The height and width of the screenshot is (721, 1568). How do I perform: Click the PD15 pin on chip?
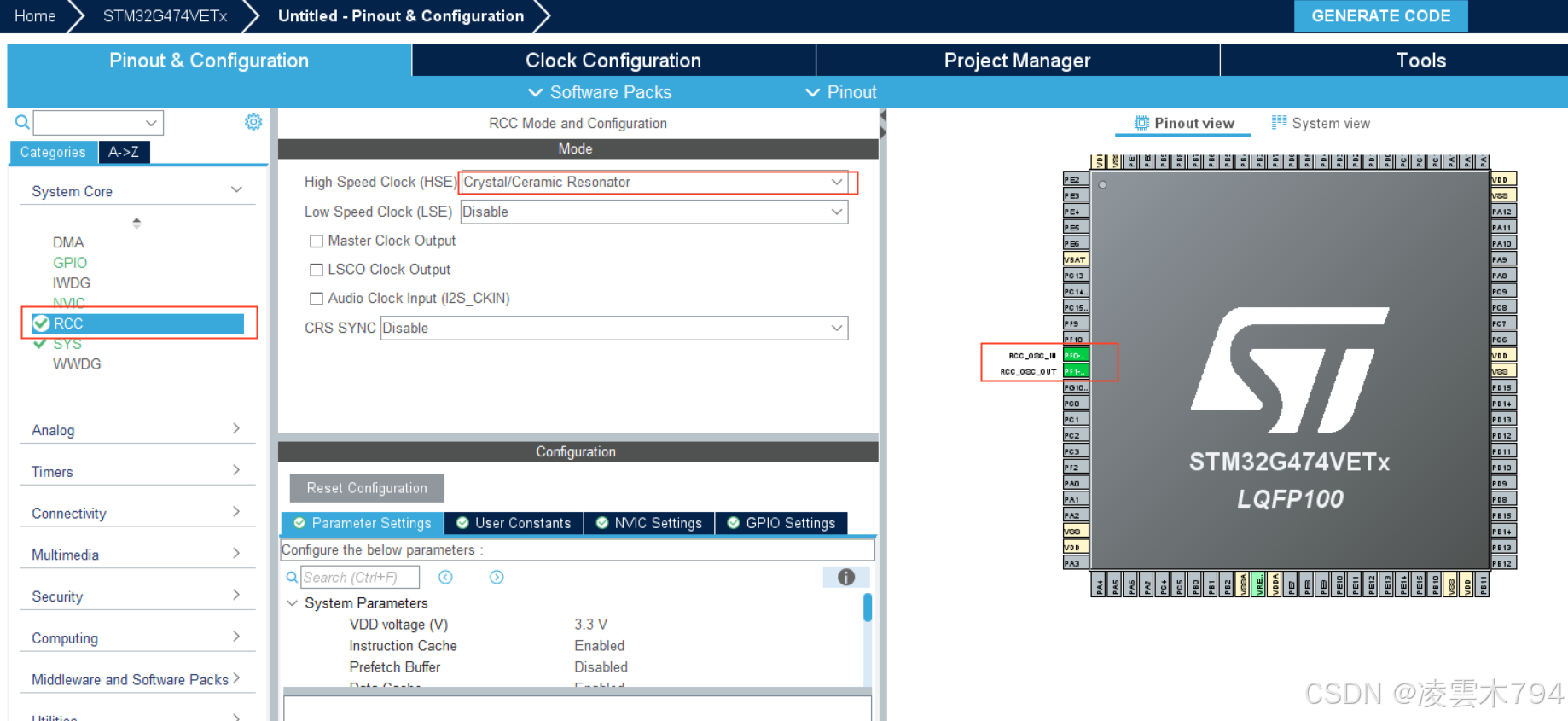(x=1503, y=387)
